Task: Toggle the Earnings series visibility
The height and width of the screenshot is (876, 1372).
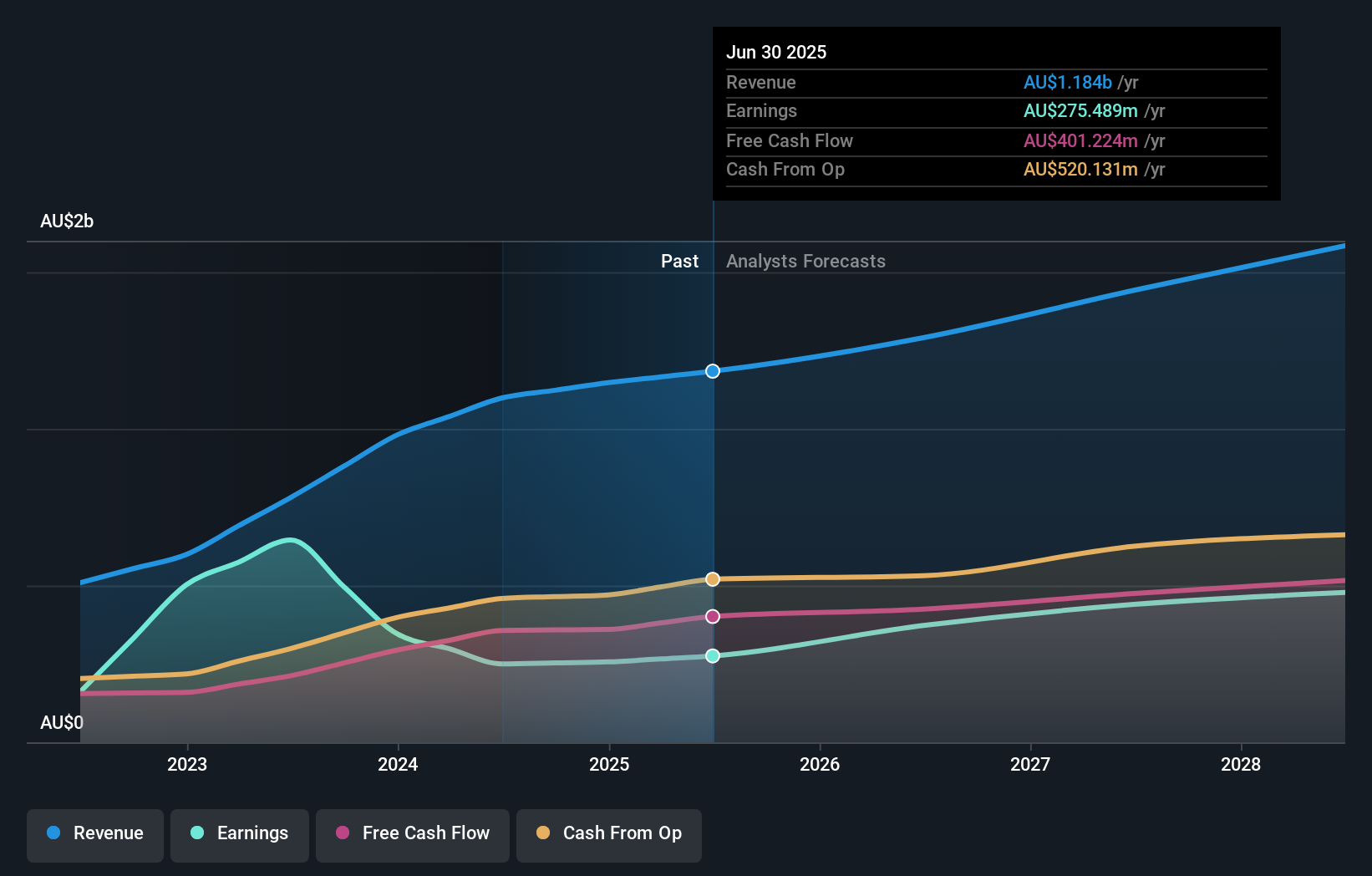Action: point(239,833)
